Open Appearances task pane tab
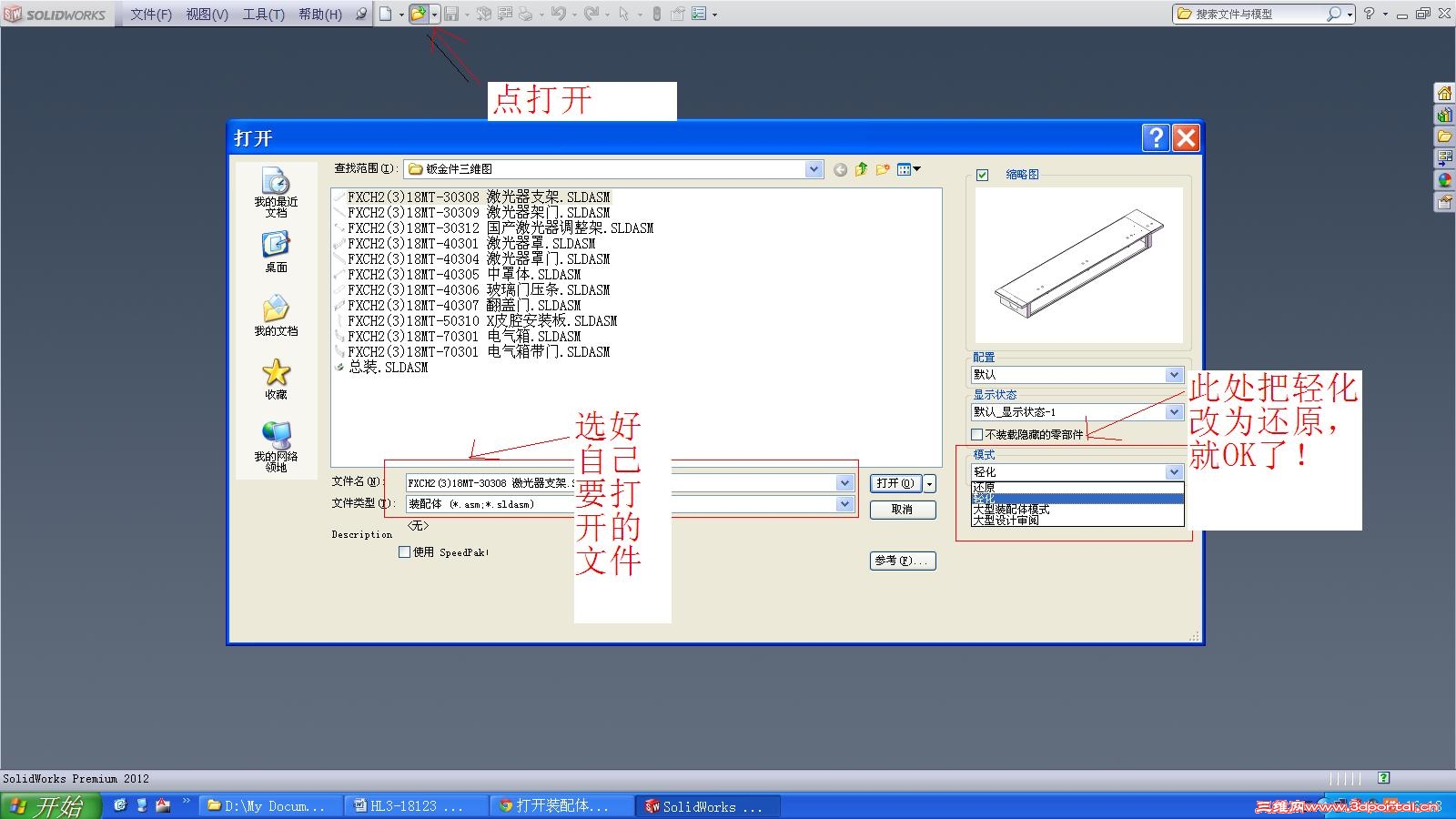The height and width of the screenshot is (819, 1456). 1444,180
